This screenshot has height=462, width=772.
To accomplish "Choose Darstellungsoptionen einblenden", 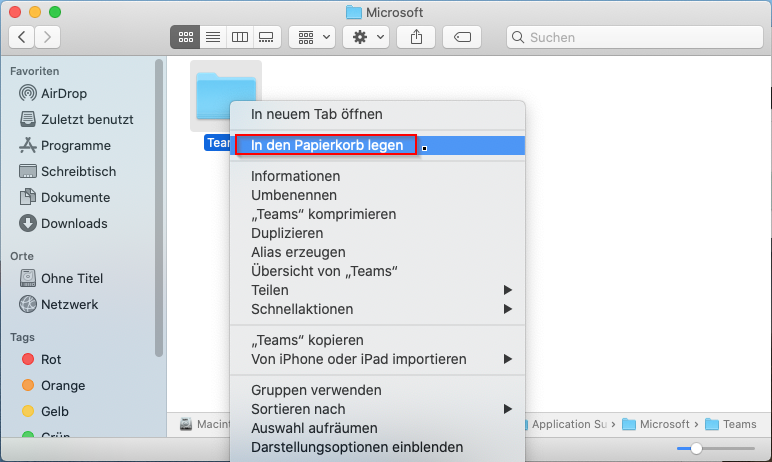I will (377, 447).
